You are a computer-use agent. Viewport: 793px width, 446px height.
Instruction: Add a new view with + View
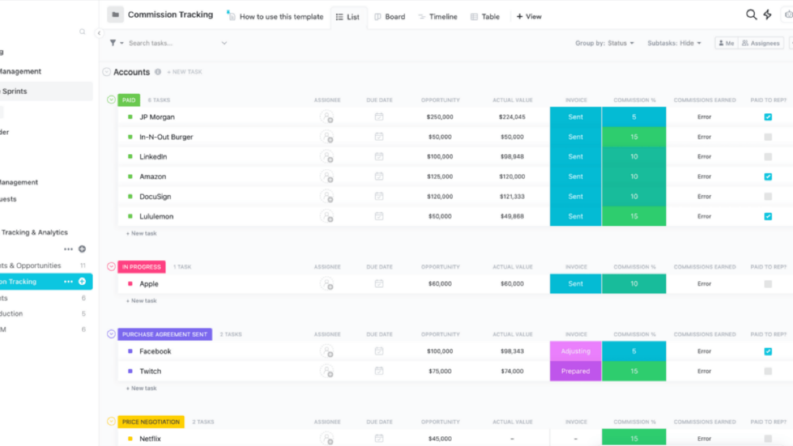[x=529, y=17]
